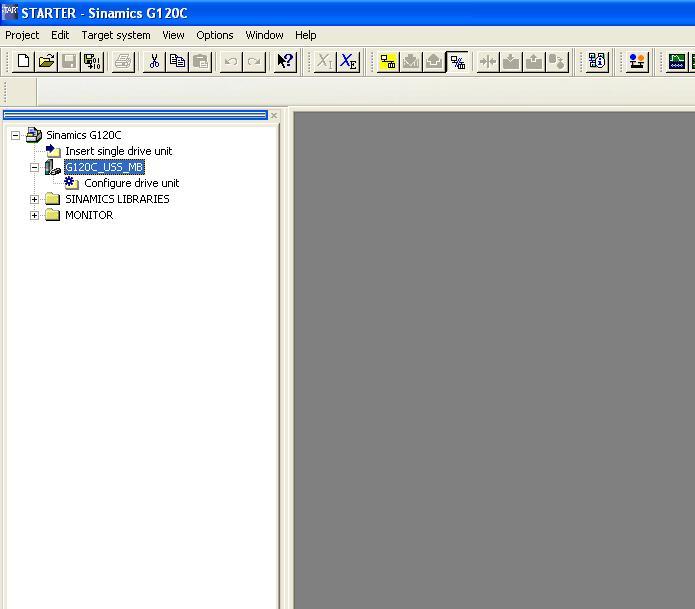The image size is (695, 609).
Task: Select the G120C_USS_MB drive unit
Action: [x=104, y=167]
